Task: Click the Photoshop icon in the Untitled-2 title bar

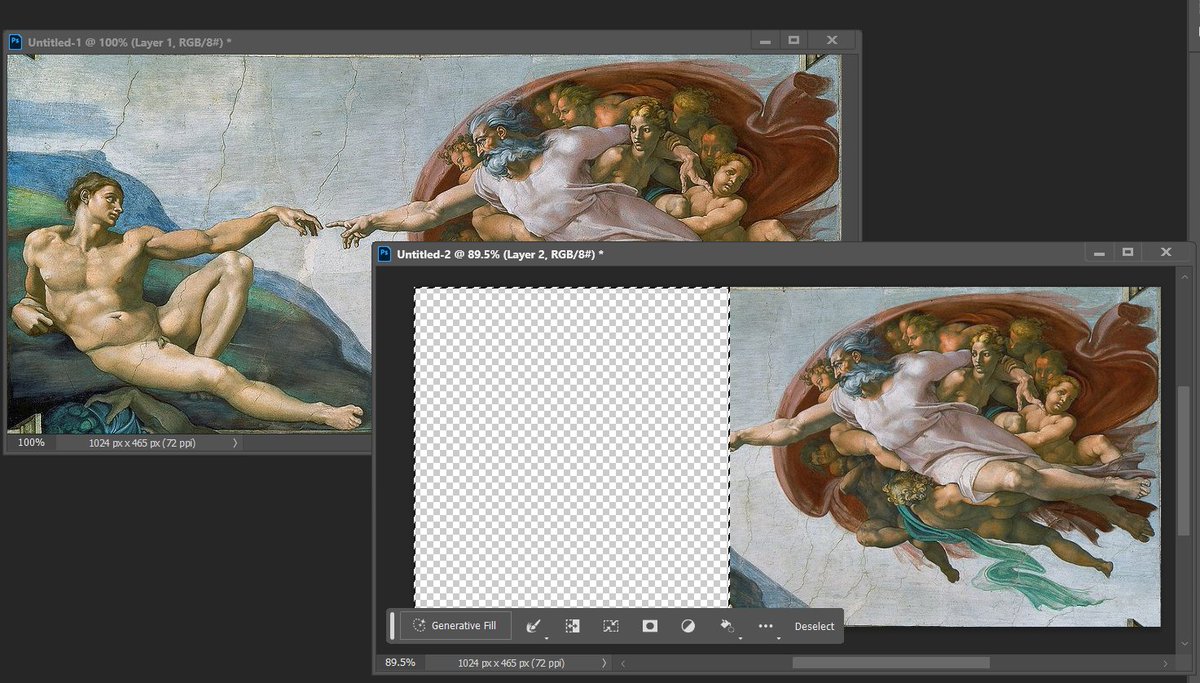Action: pos(385,254)
